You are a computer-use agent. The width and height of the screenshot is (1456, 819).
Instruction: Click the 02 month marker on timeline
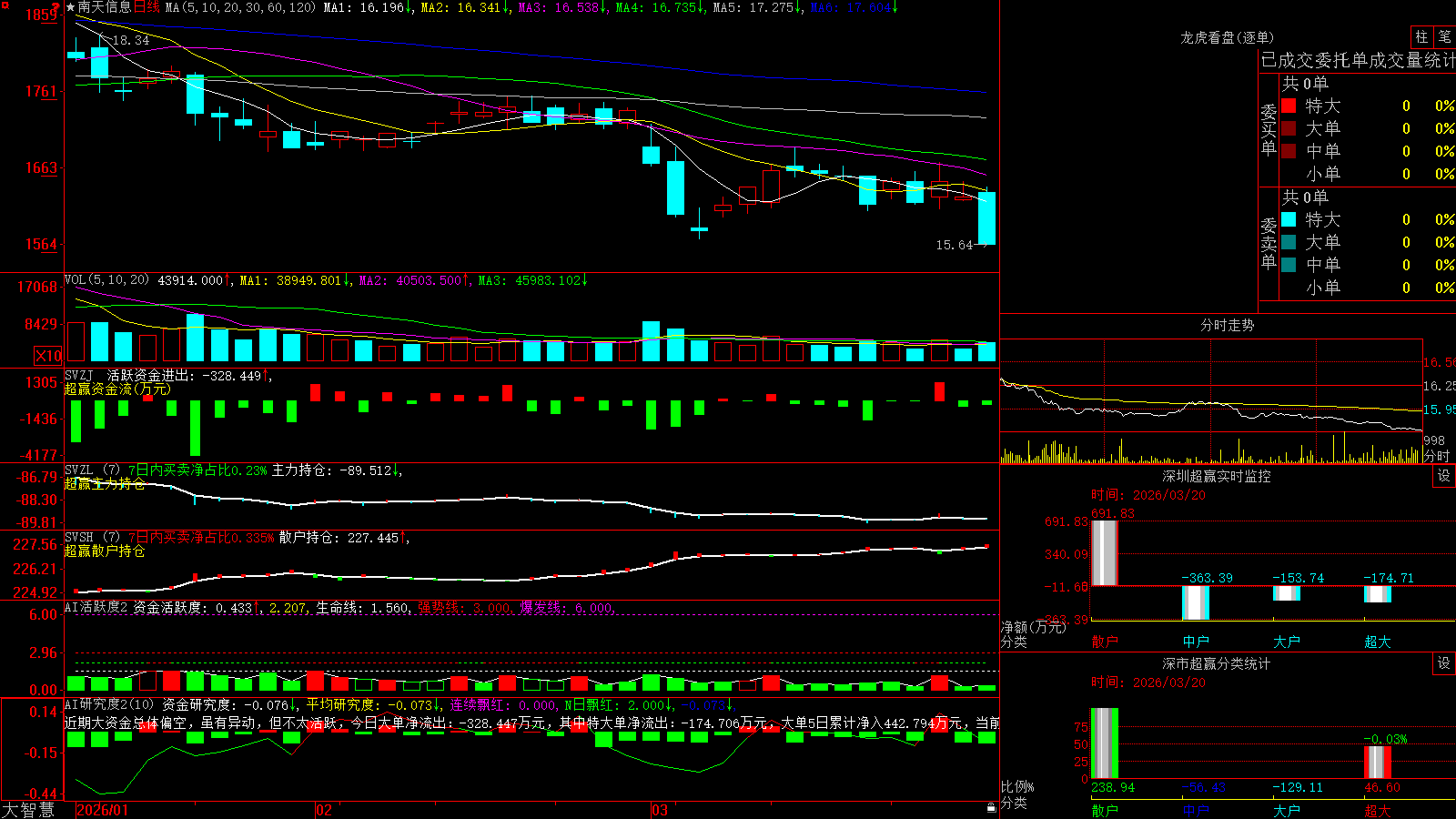[324, 810]
